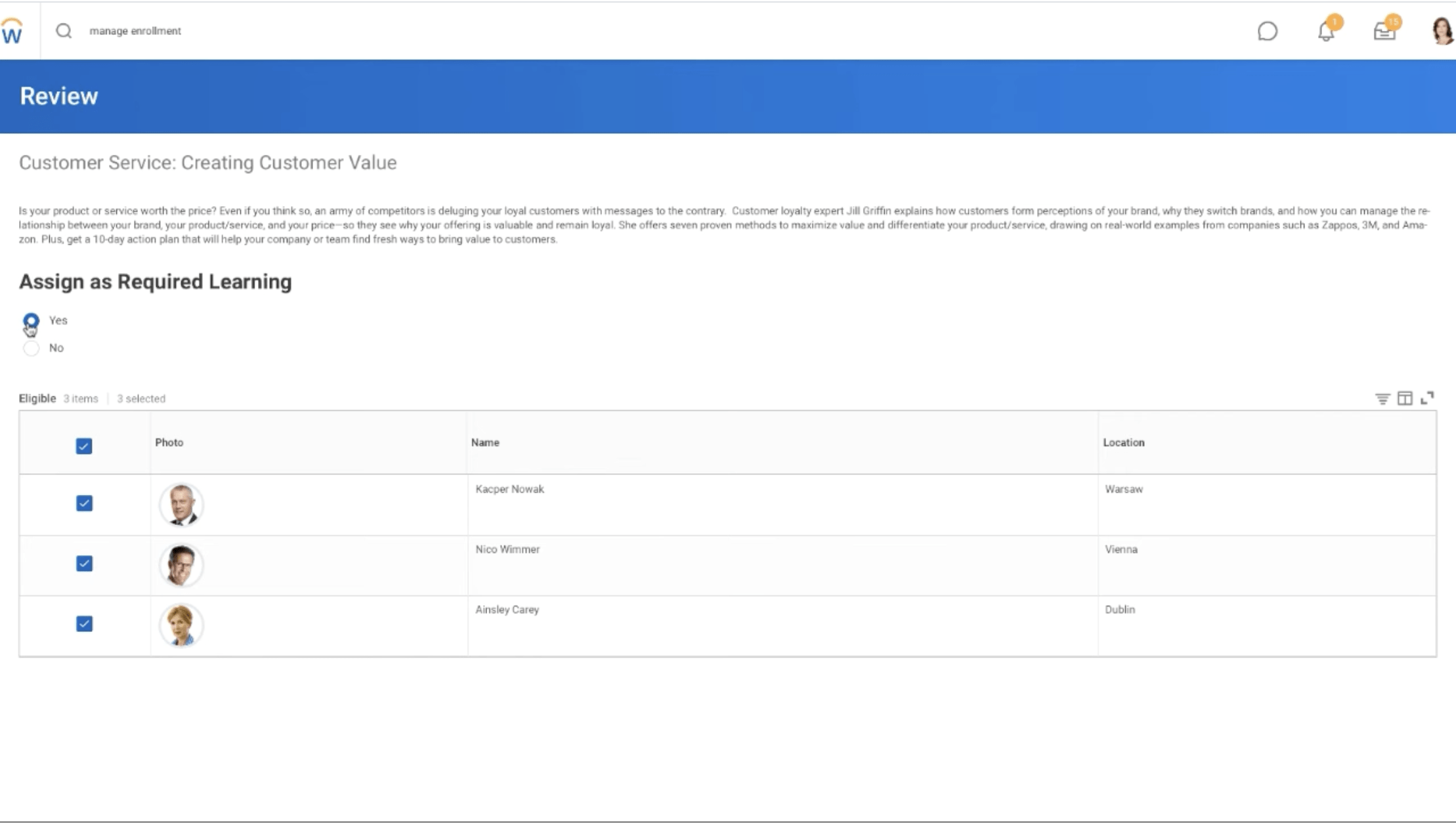
Task: Select the Yes radio button
Action: [31, 320]
